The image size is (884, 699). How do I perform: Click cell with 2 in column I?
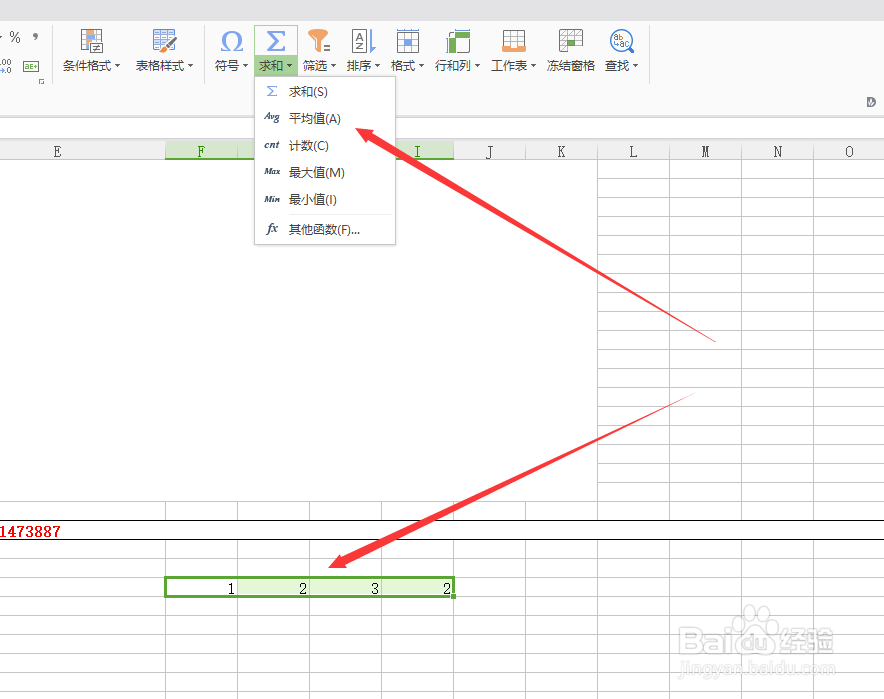418,588
